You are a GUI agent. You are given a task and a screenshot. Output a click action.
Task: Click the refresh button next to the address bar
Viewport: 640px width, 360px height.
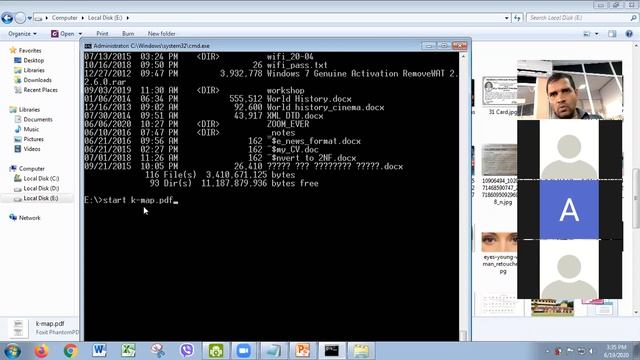(x=517, y=18)
